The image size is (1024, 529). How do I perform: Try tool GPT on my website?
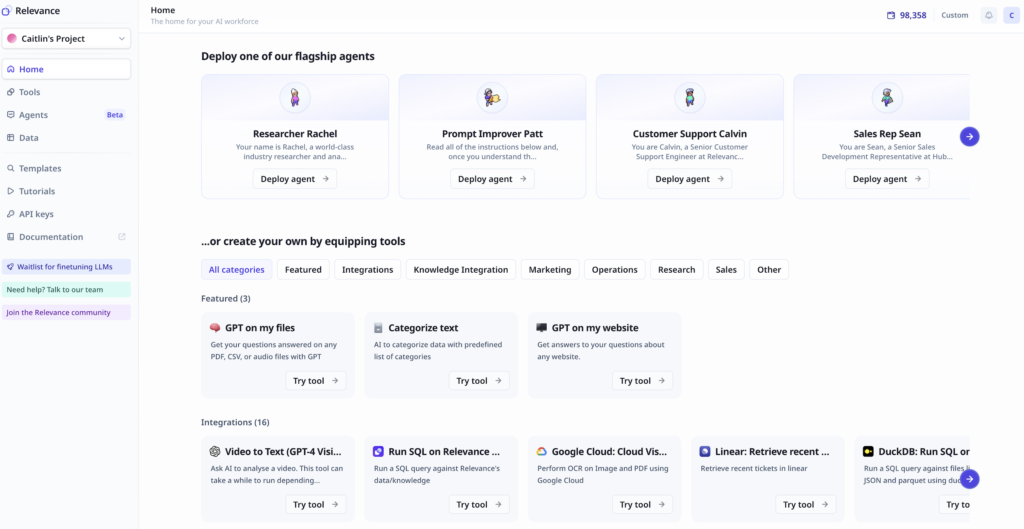tap(643, 381)
